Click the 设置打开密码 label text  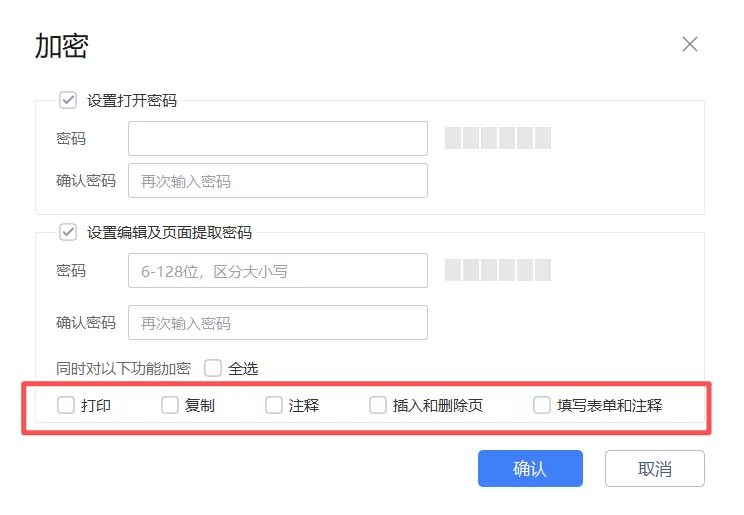[131, 100]
